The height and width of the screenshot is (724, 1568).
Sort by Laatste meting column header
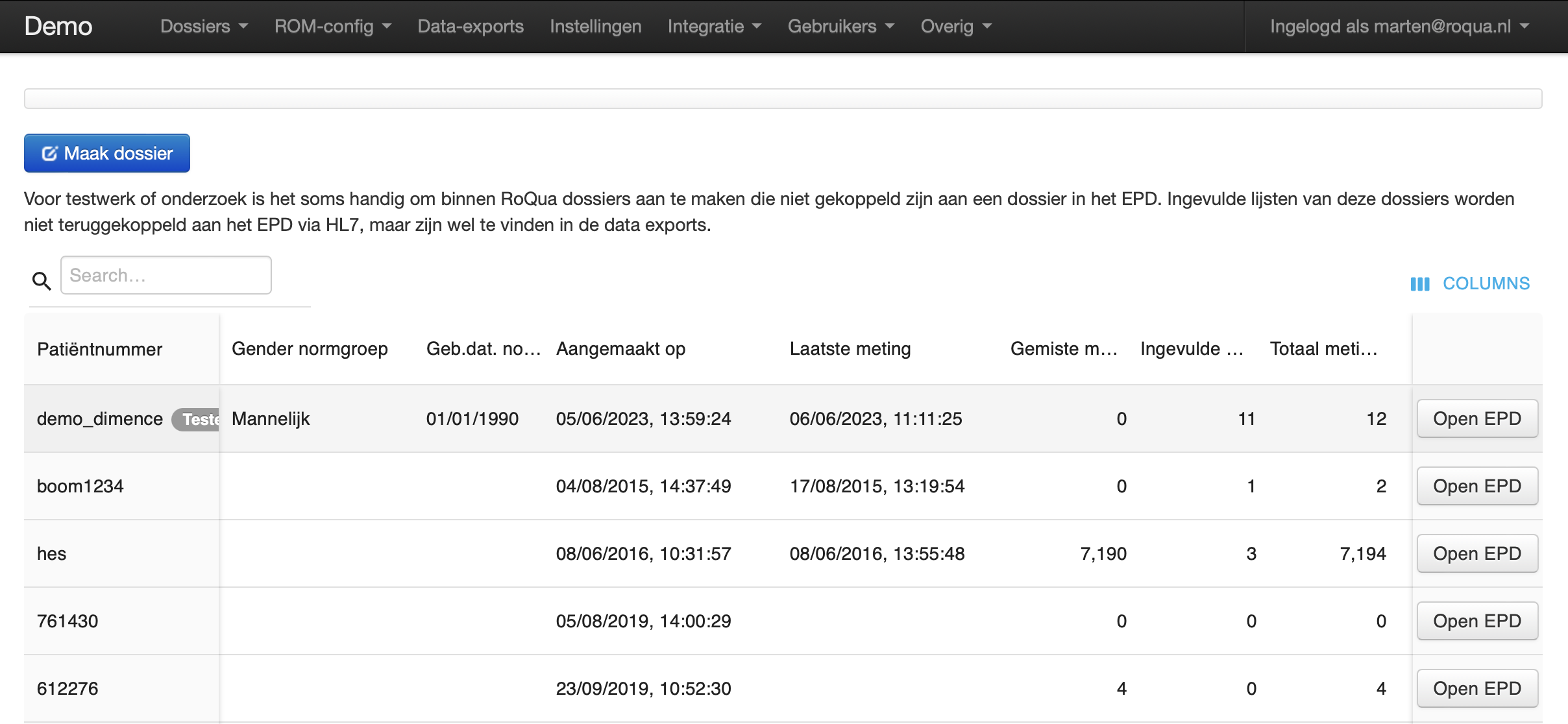click(850, 349)
